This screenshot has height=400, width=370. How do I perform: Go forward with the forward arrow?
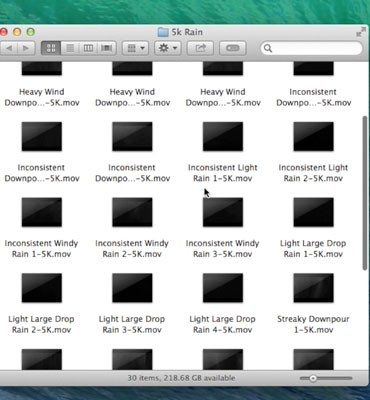click(26, 48)
